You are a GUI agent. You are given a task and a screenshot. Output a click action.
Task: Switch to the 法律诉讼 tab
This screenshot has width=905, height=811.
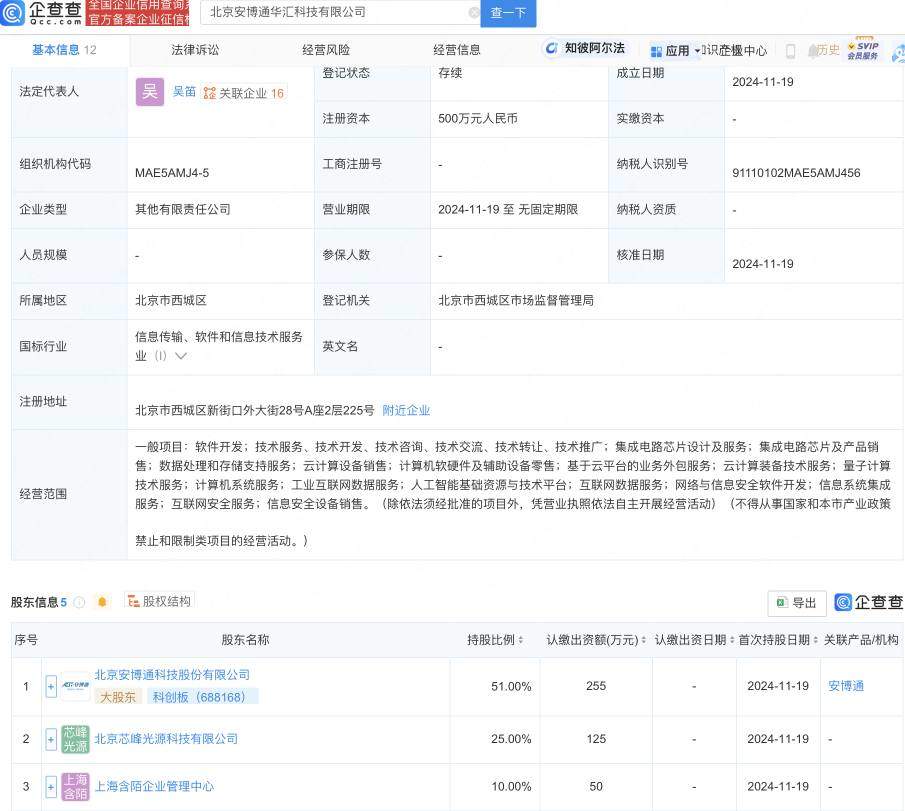pos(195,50)
